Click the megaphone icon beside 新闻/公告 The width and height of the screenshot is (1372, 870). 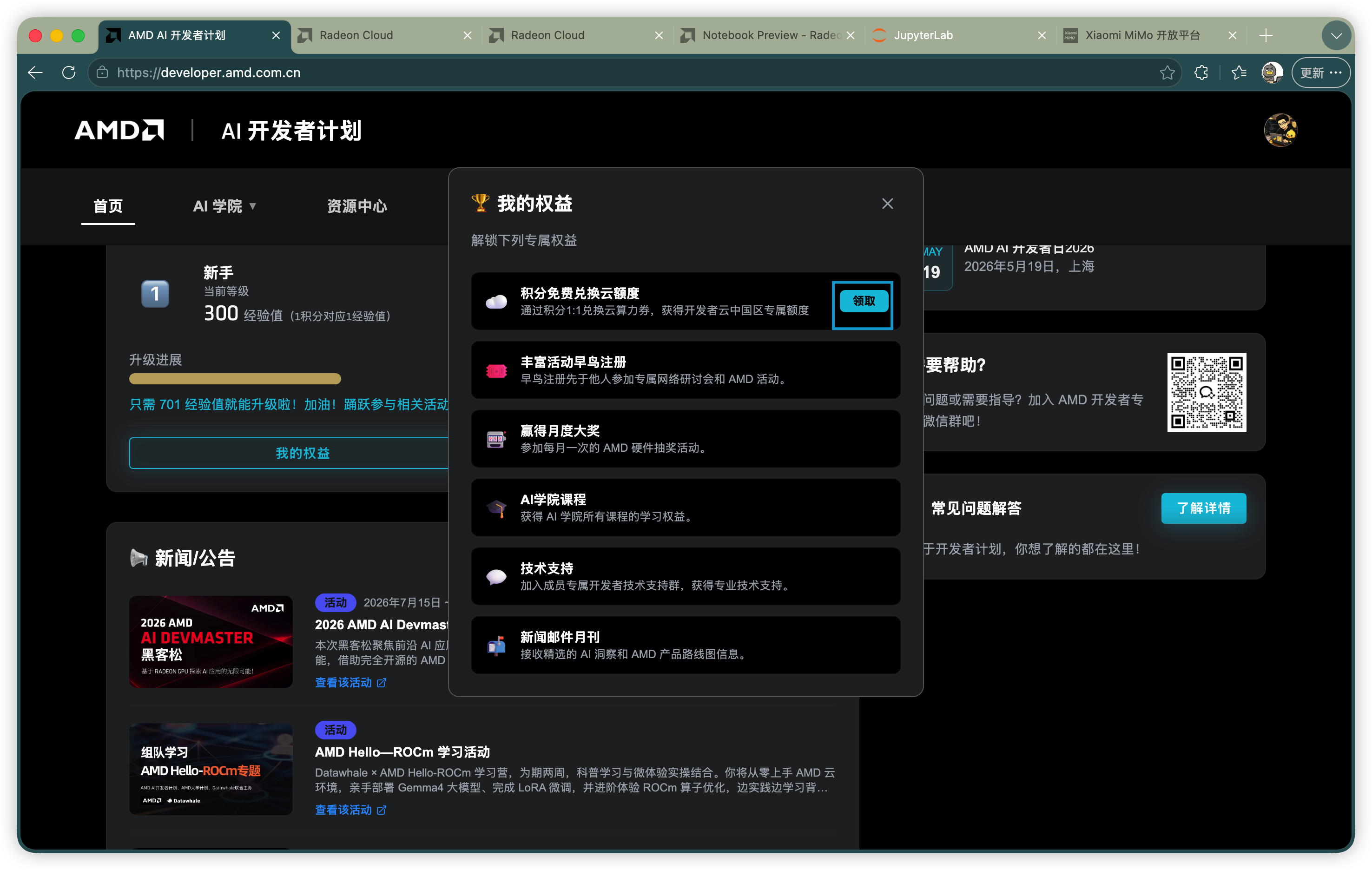(139, 558)
